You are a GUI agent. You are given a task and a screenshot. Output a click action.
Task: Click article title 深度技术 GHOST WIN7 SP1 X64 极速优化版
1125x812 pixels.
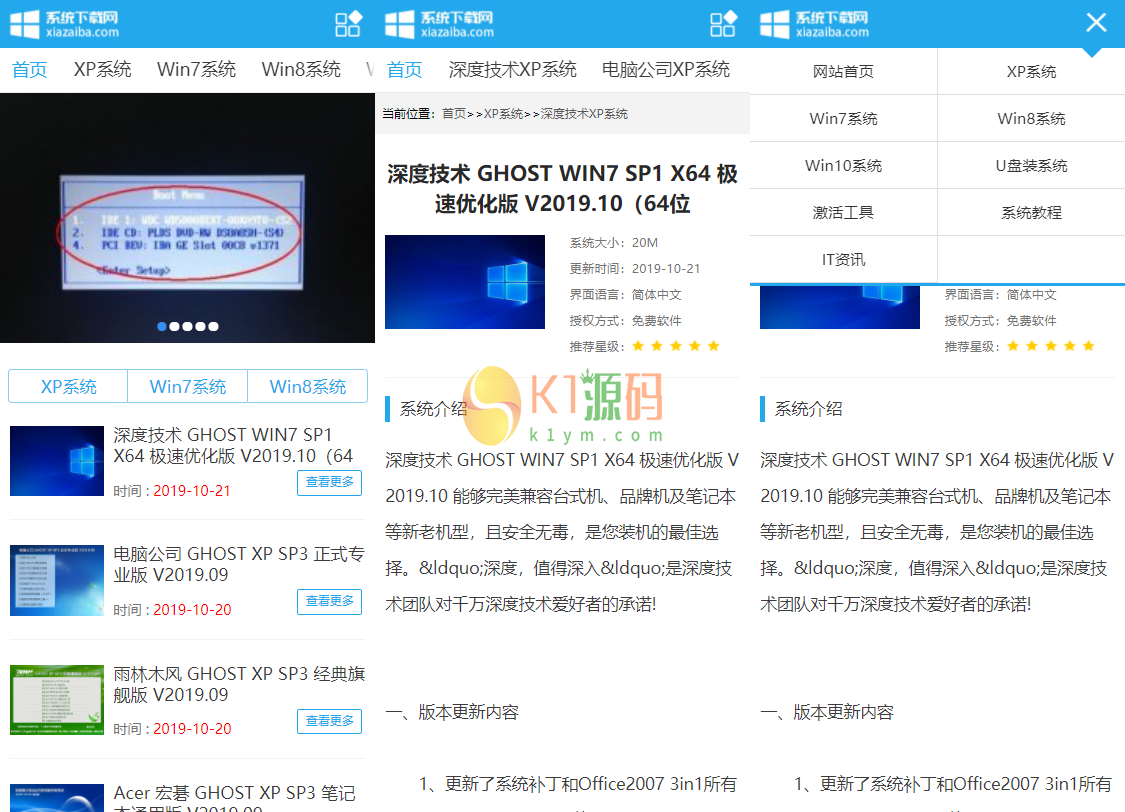tap(562, 189)
